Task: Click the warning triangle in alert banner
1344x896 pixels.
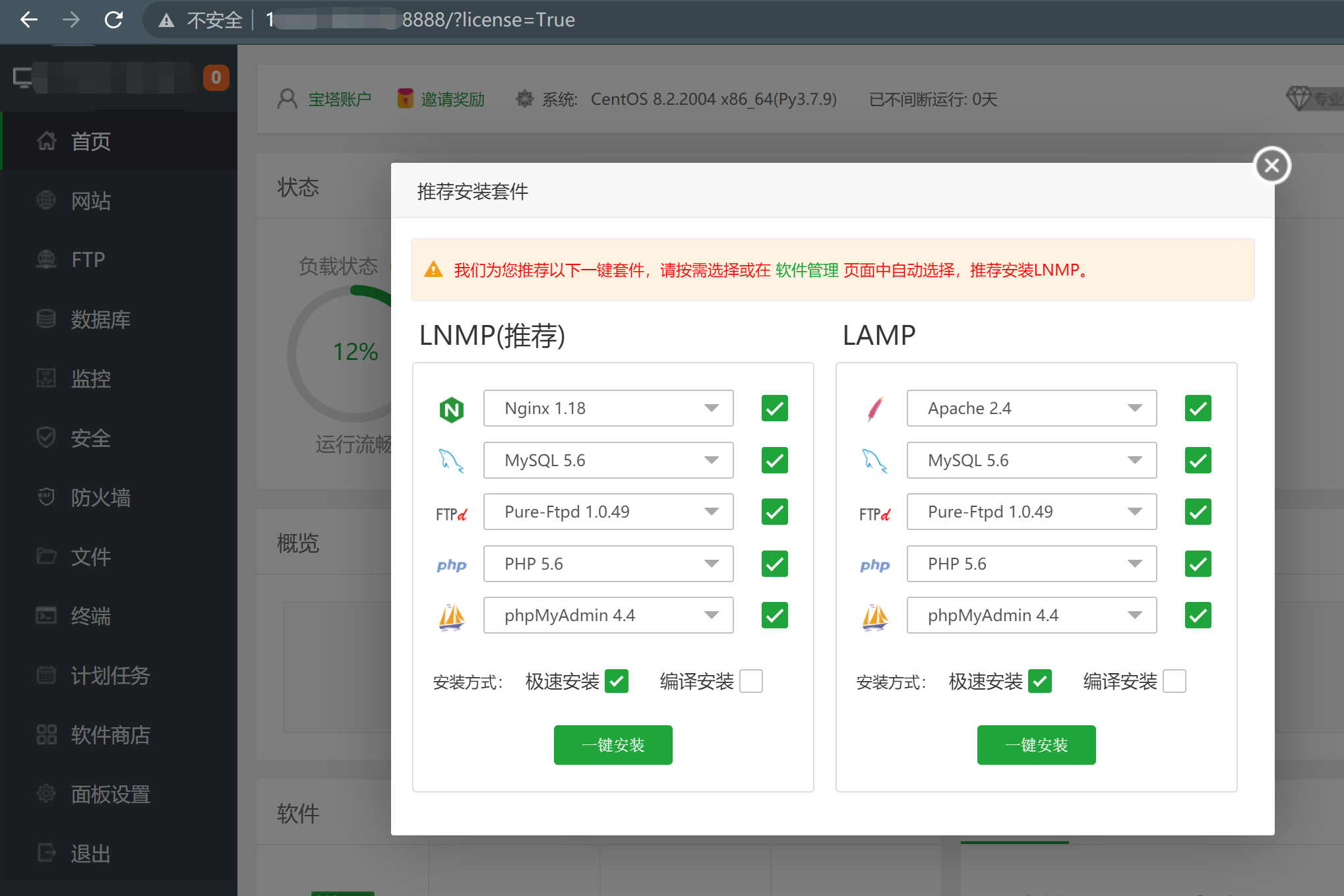Action: pos(433,269)
